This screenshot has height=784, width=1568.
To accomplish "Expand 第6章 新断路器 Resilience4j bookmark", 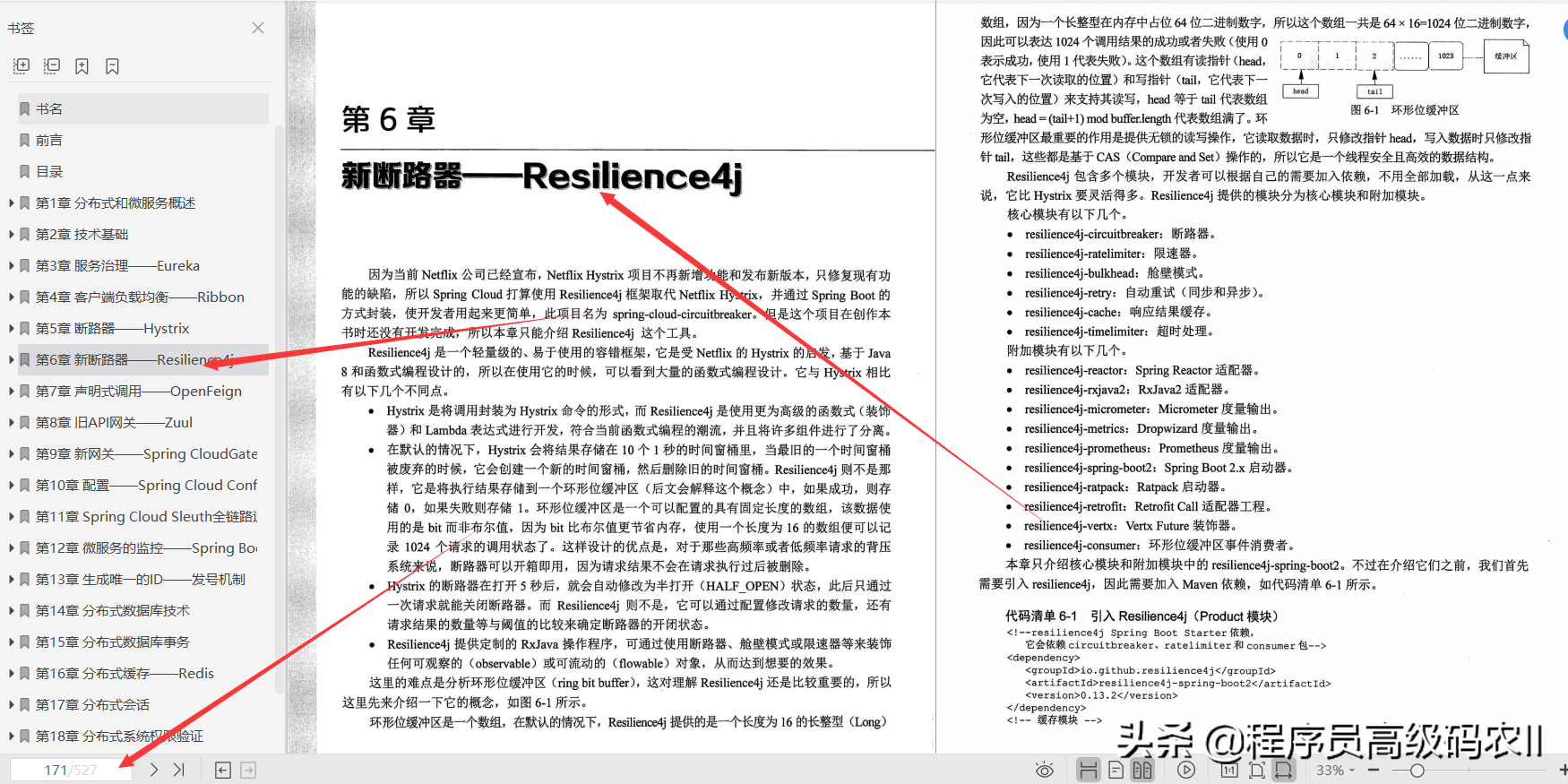I will coord(11,359).
